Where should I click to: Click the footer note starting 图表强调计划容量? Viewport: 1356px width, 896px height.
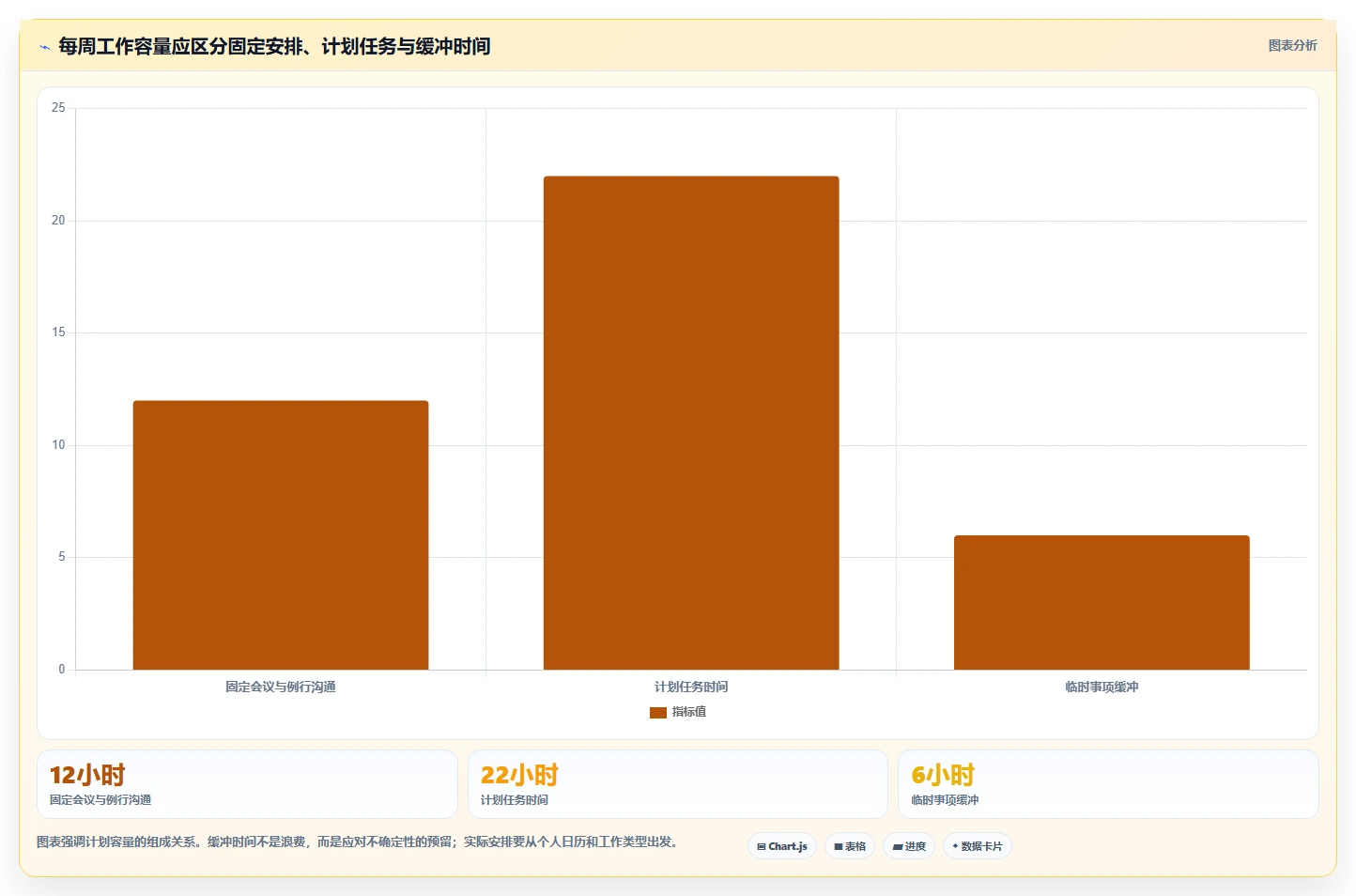coord(357,842)
